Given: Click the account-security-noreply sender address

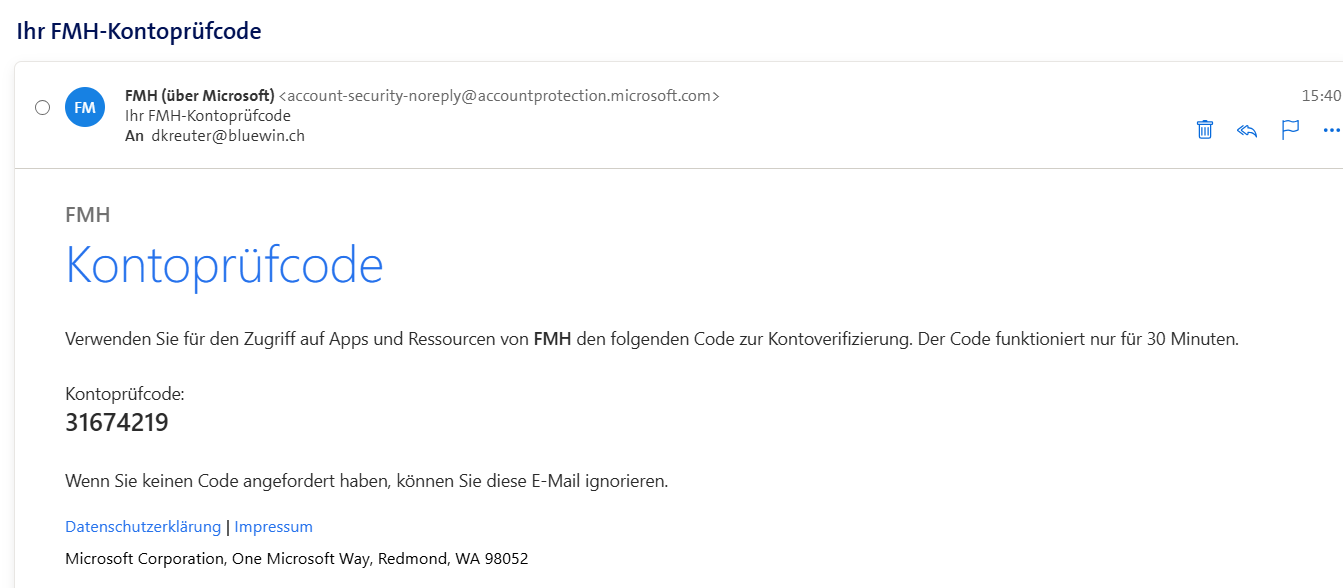Looking at the screenshot, I should [x=499, y=96].
